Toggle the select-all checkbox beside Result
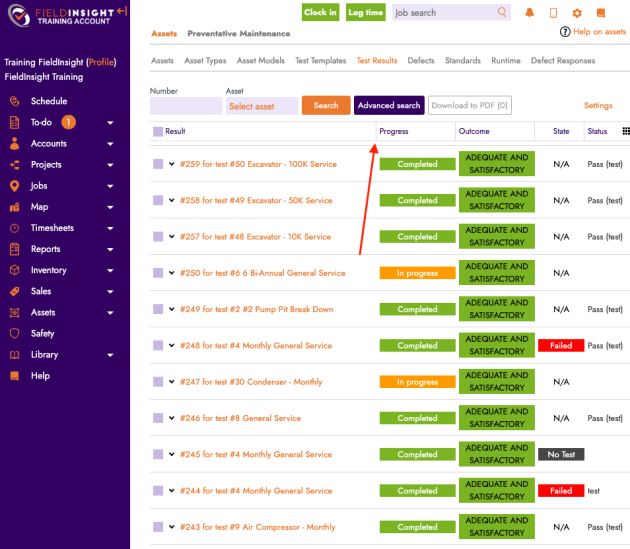 [x=158, y=131]
